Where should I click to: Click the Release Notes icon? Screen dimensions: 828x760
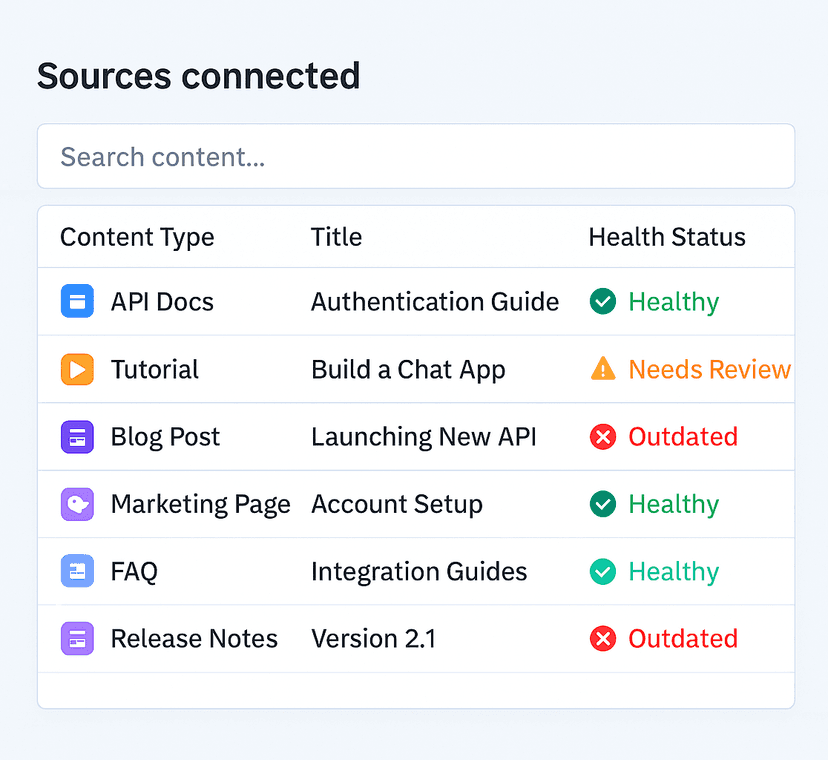coord(77,638)
